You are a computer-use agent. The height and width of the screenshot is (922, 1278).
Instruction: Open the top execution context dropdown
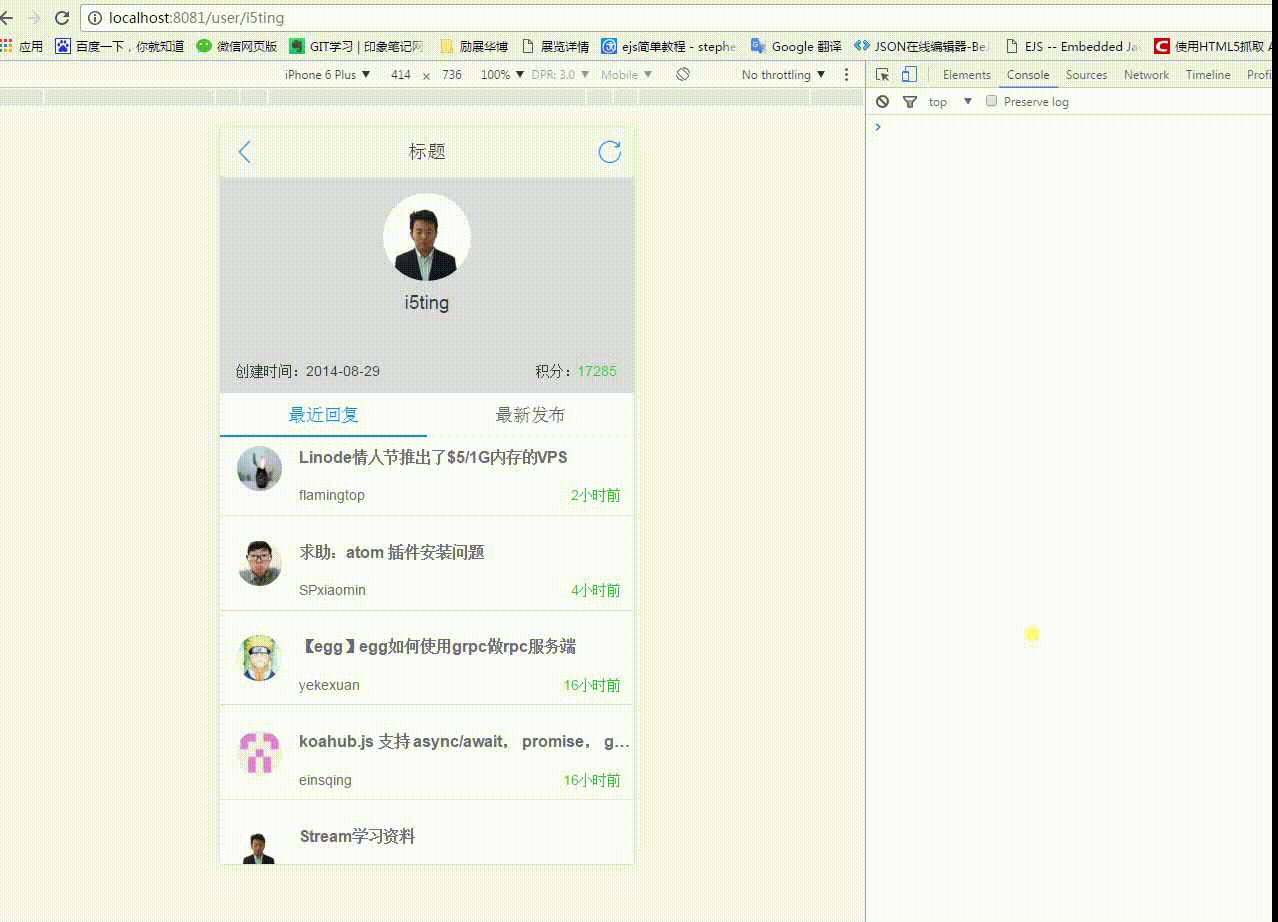950,102
